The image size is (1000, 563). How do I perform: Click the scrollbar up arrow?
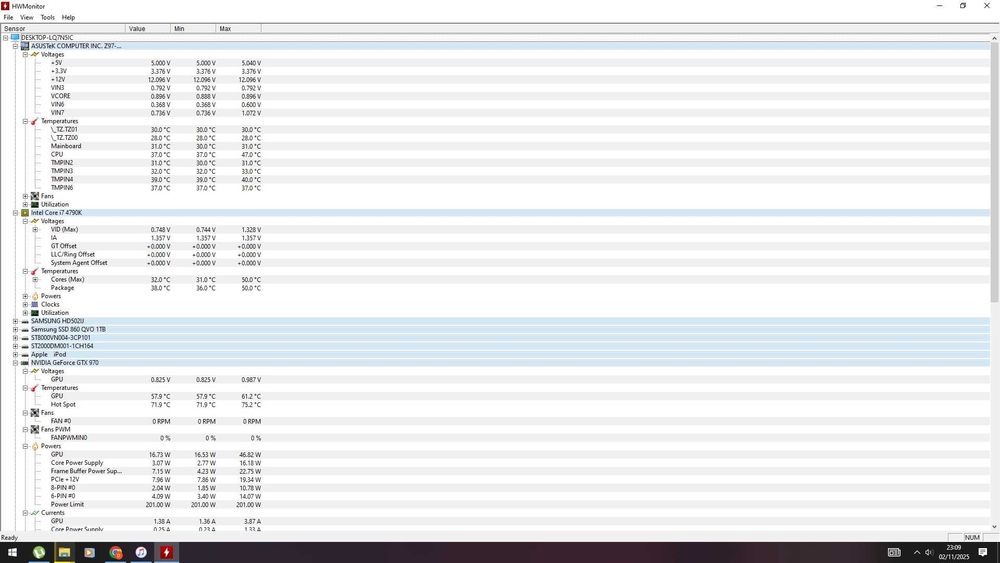coord(994,38)
